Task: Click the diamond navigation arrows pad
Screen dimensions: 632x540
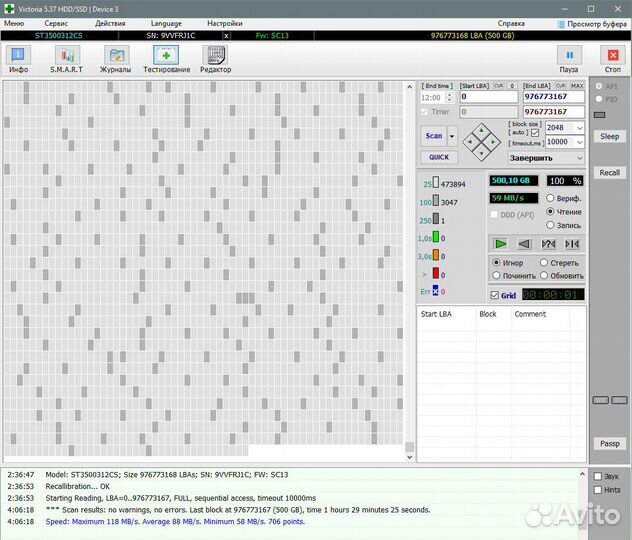Action: pyautogui.click(x=483, y=141)
